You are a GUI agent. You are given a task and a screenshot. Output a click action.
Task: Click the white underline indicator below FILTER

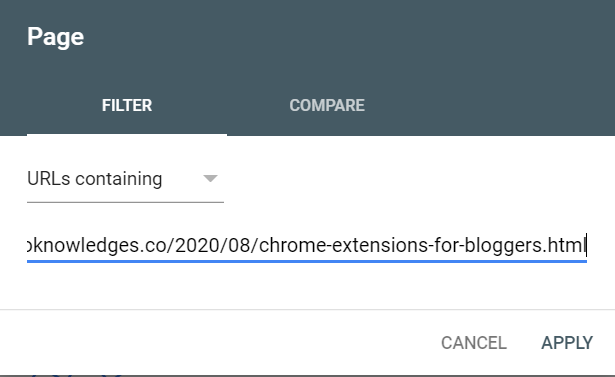[x=127, y=135]
